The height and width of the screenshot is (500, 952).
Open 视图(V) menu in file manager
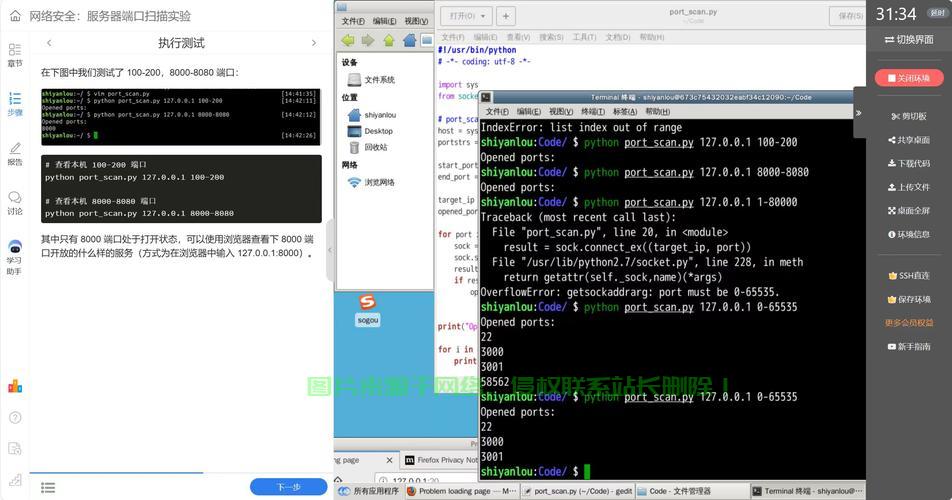(416, 21)
